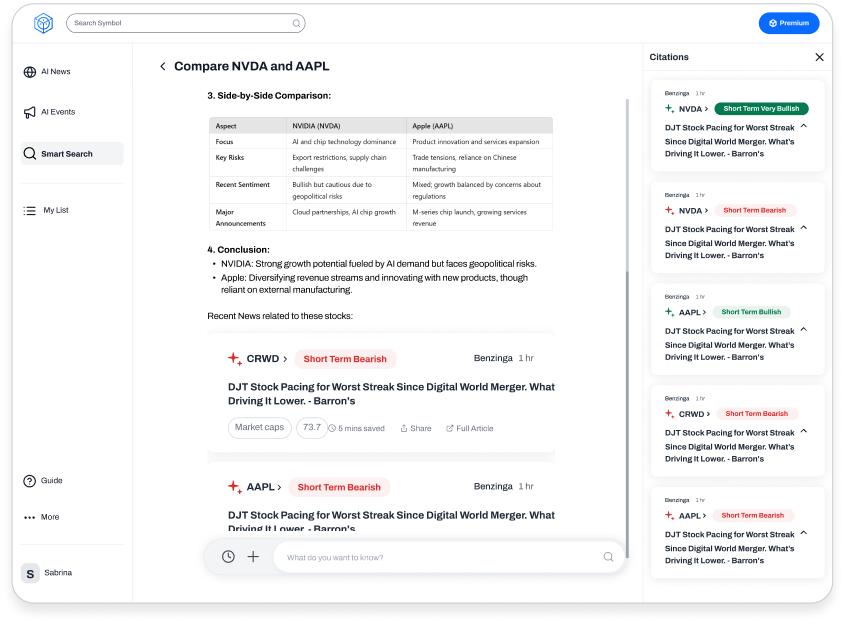
Task: Open AAPL ticker in the Bearish citation
Action: click(692, 516)
